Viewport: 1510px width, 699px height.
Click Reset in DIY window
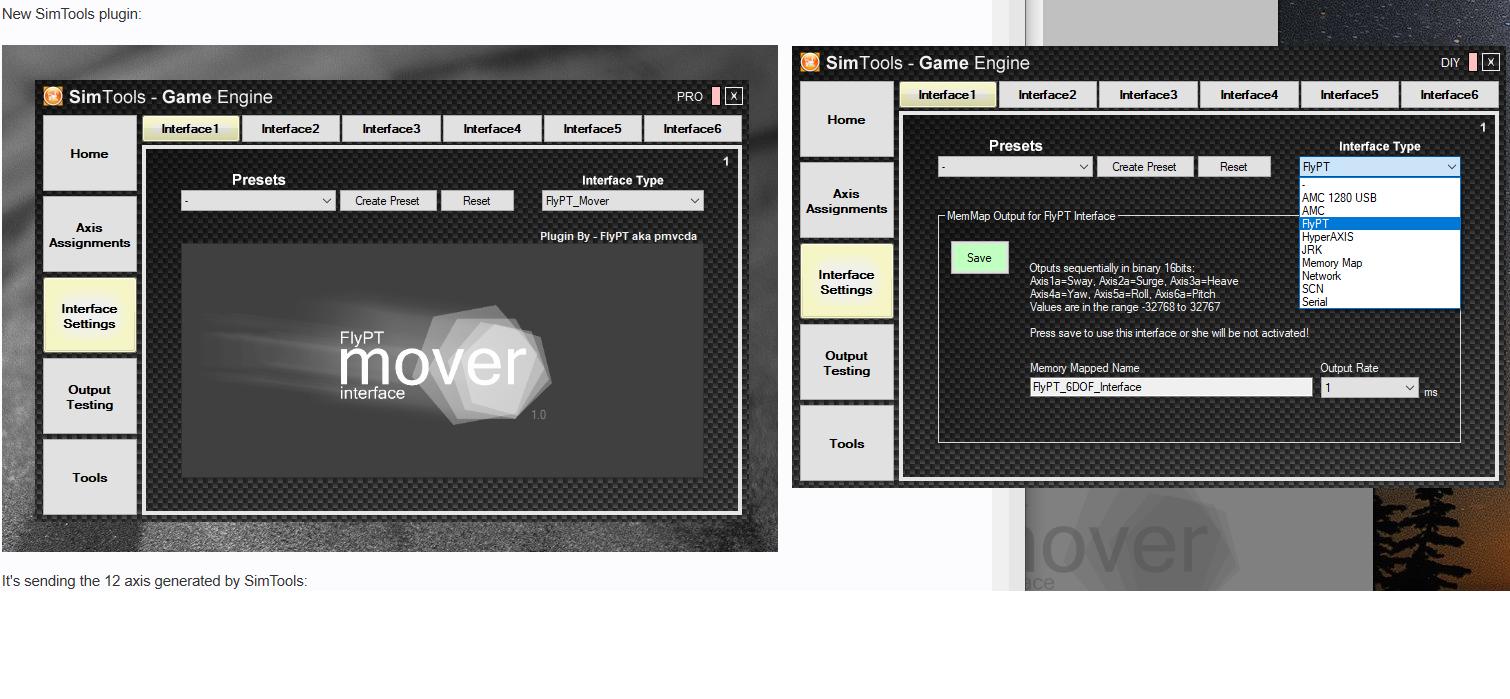pyautogui.click(x=1234, y=167)
